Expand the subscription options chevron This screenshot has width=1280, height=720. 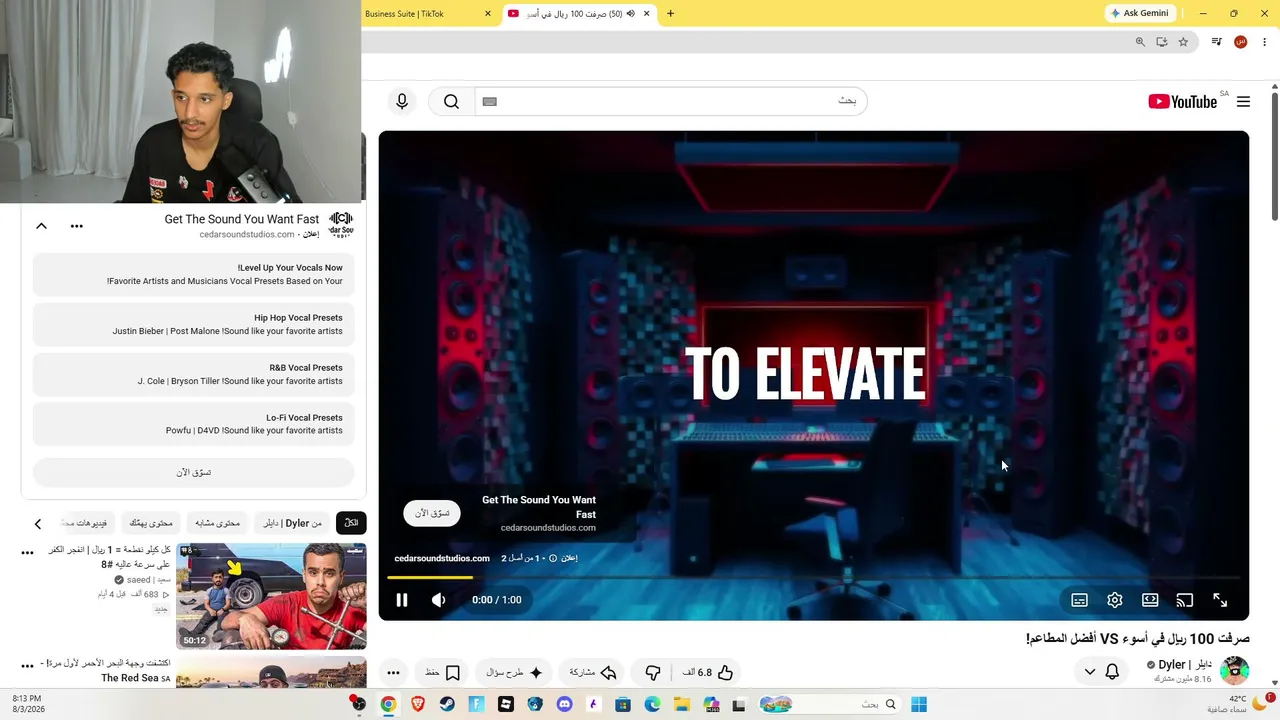[1090, 672]
